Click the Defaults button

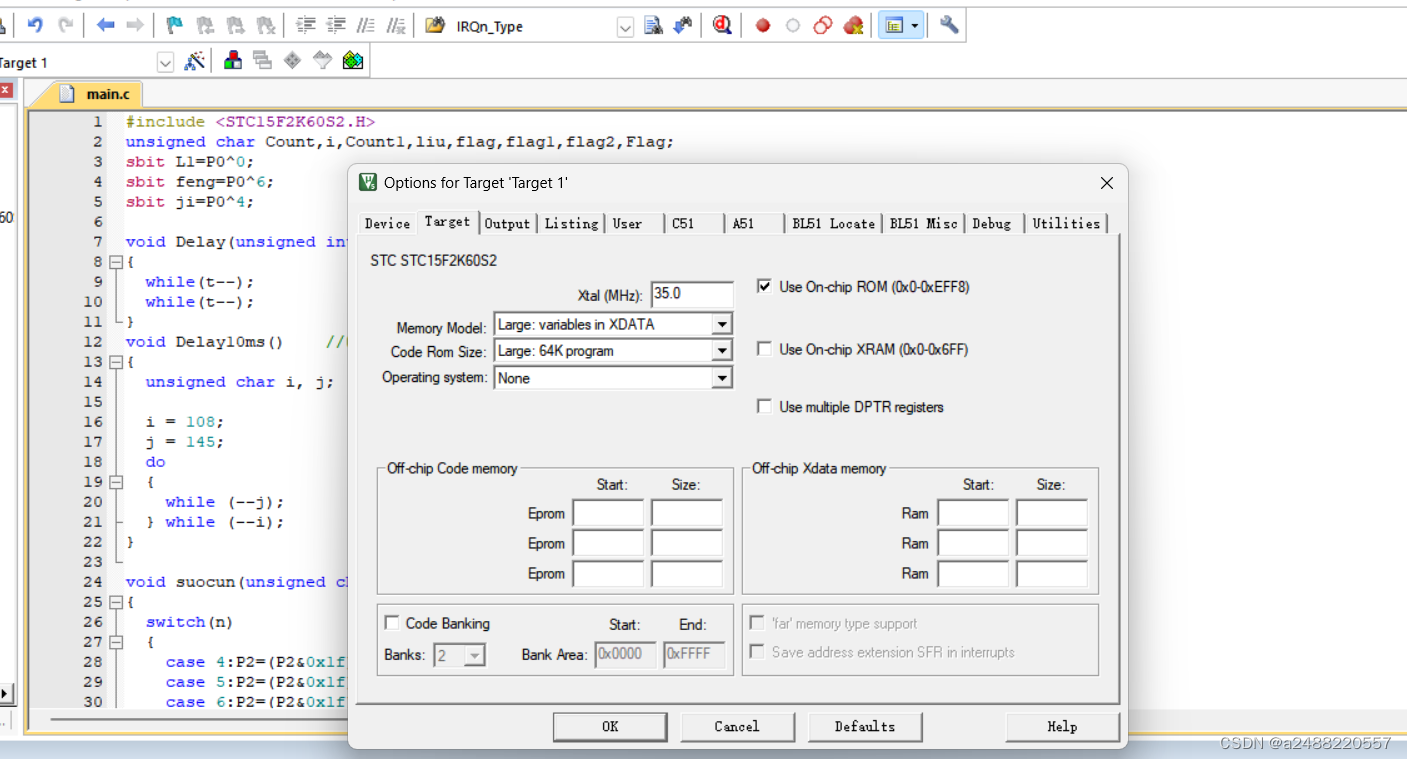click(x=864, y=727)
